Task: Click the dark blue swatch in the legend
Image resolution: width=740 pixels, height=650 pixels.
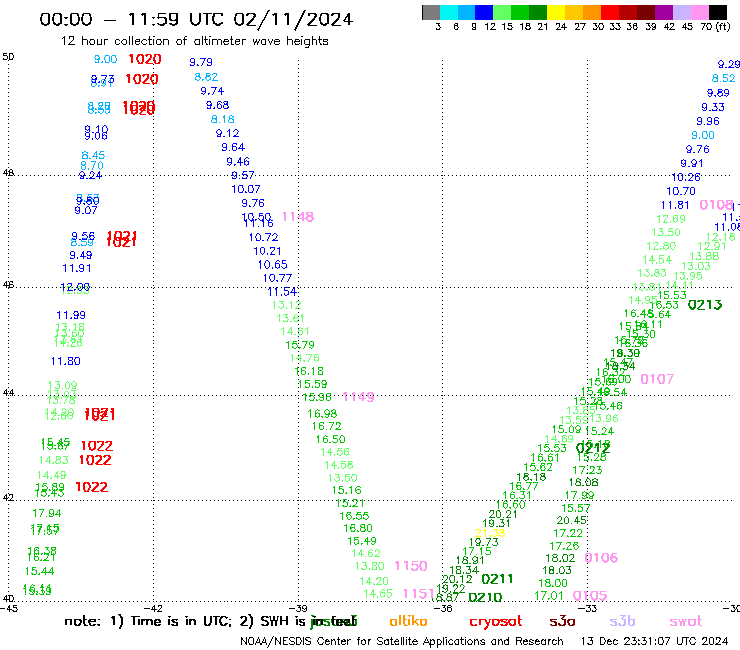Action: coord(484,12)
